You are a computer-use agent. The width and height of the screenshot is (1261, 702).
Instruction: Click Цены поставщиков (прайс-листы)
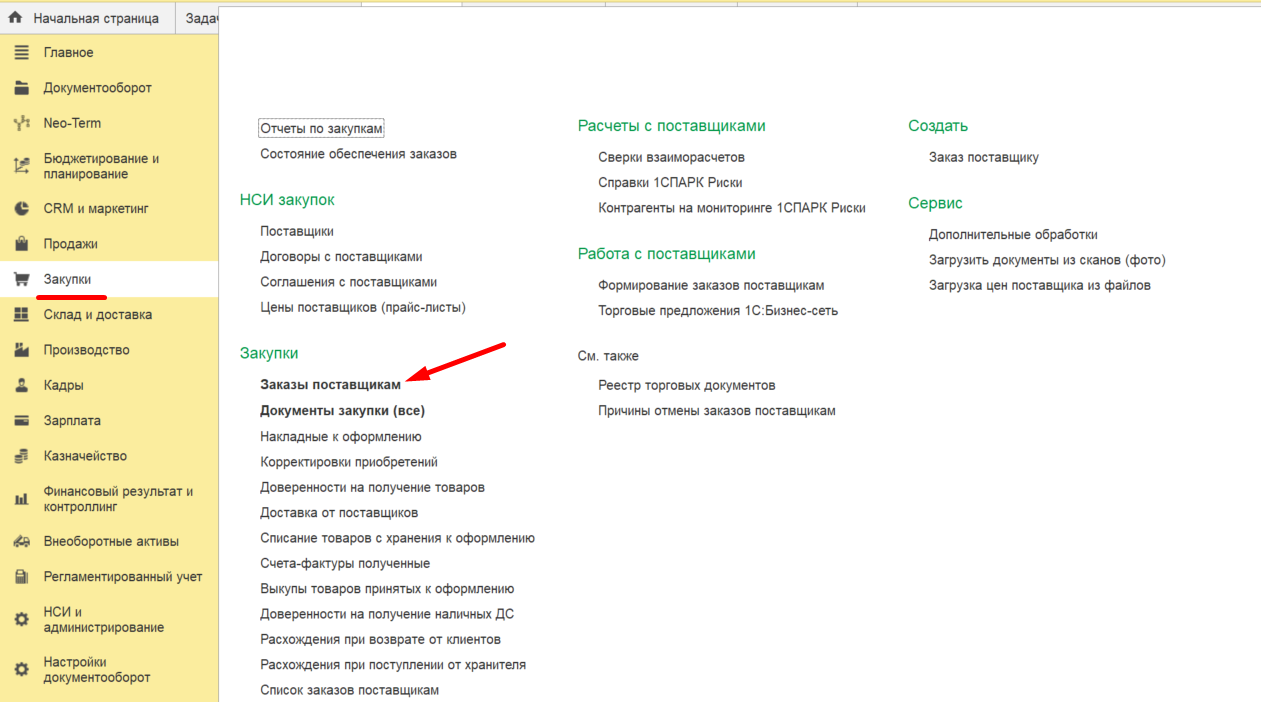click(x=363, y=308)
